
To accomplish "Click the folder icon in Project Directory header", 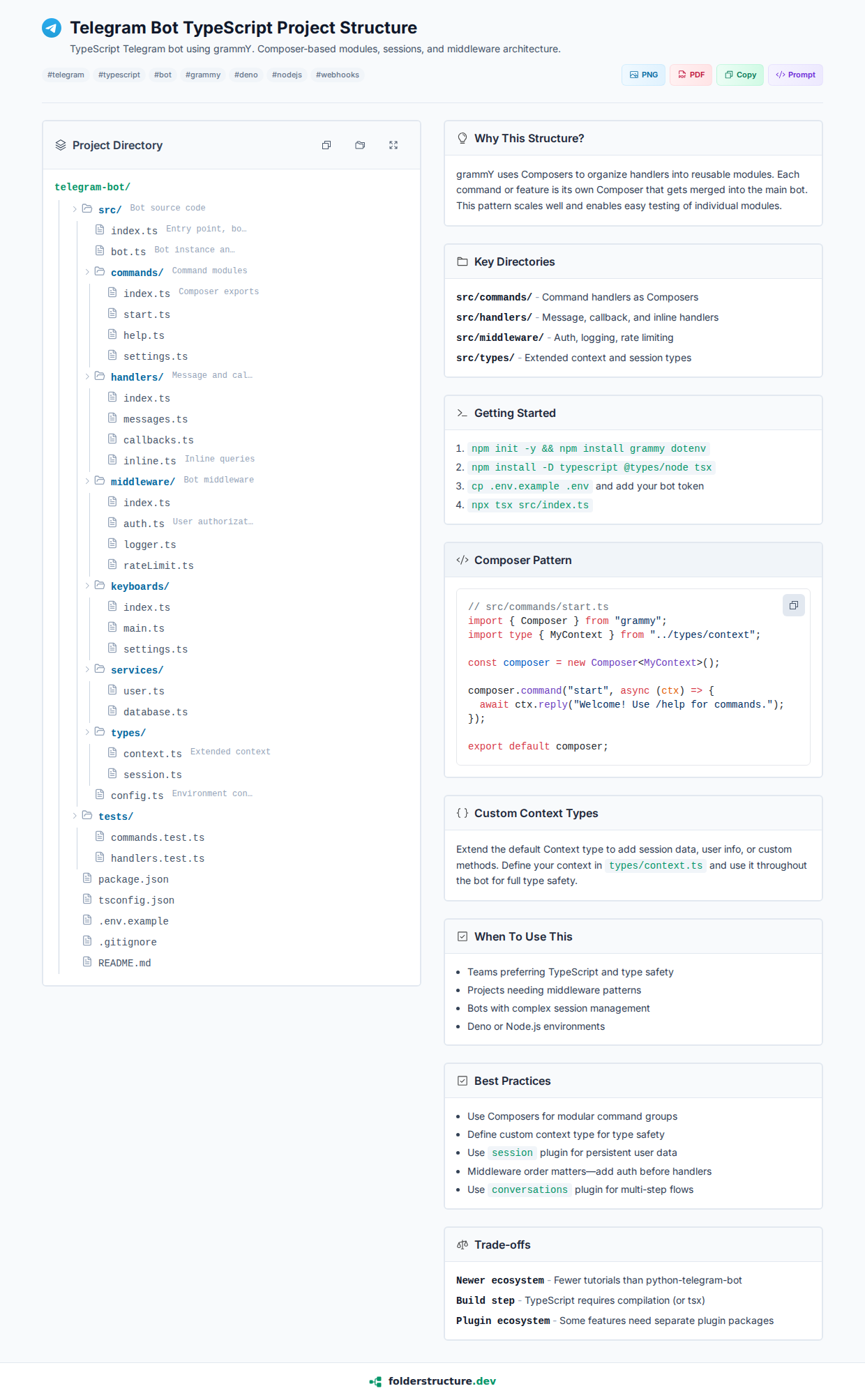I will click(360, 145).
